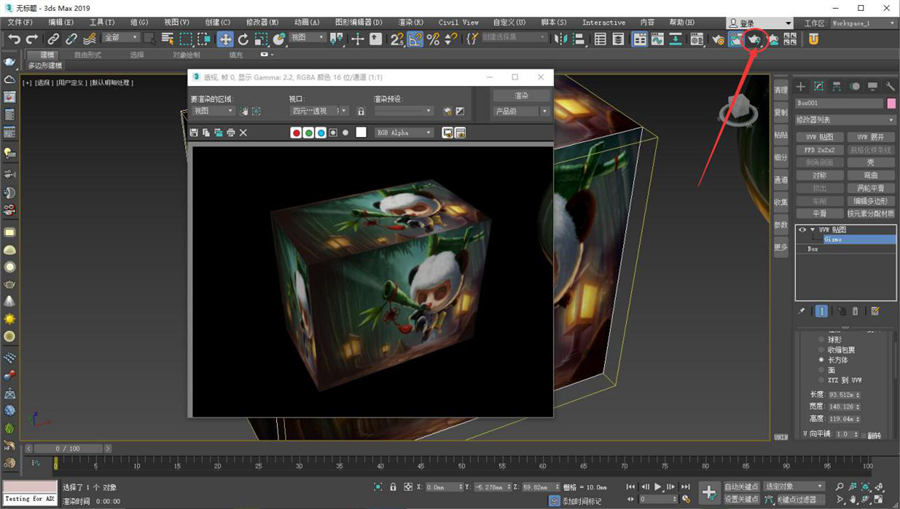Open the Rendered Frame Window icon
The height and width of the screenshot is (509, 900).
[x=735, y=39]
